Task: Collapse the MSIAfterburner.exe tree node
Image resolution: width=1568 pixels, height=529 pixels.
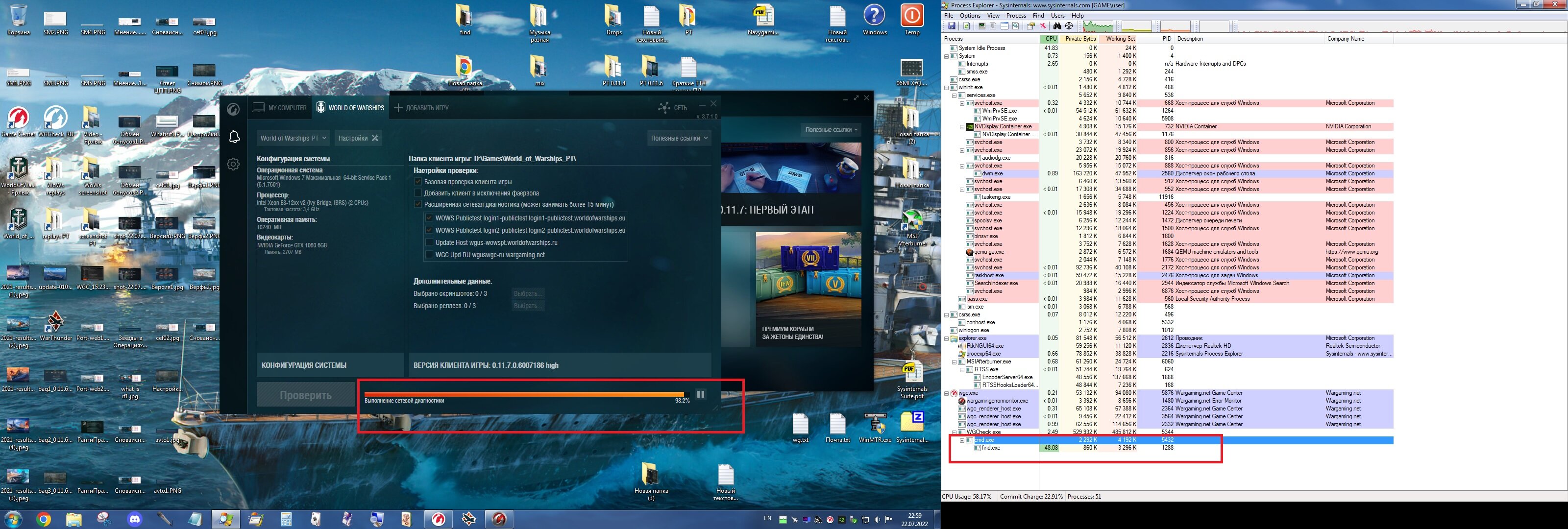Action: tap(955, 361)
